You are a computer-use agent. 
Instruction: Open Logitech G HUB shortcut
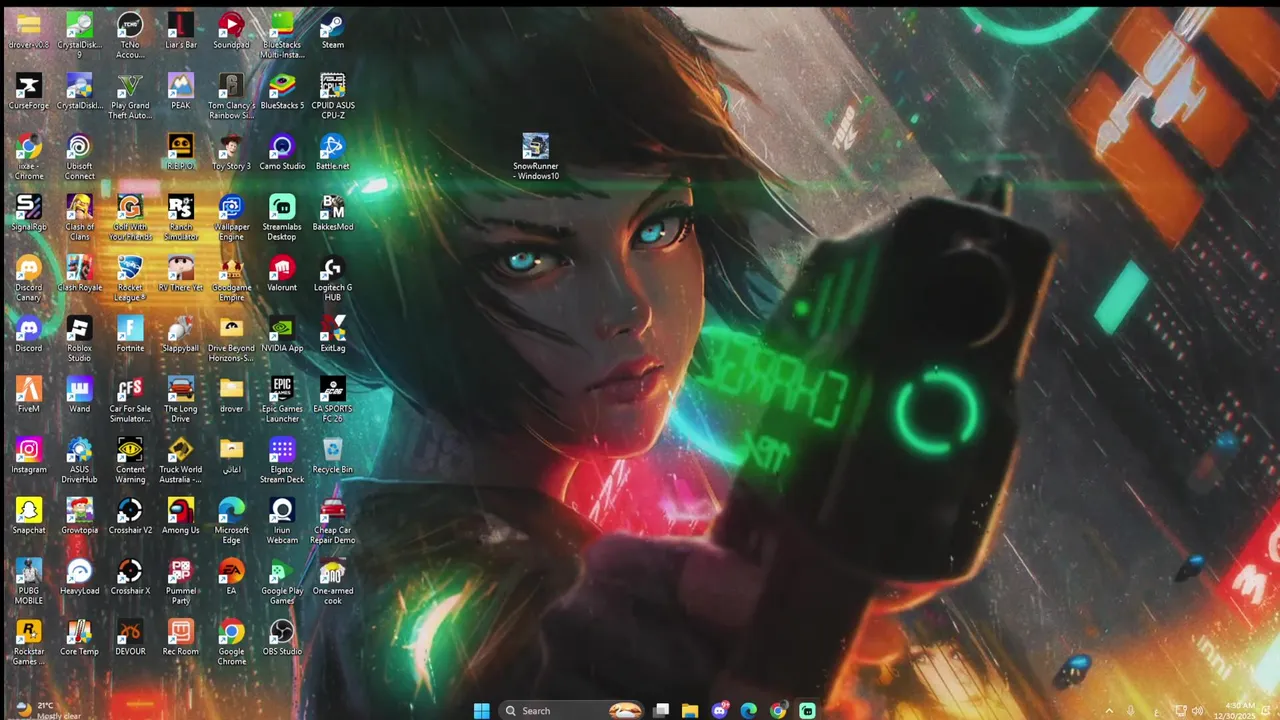coord(332,279)
